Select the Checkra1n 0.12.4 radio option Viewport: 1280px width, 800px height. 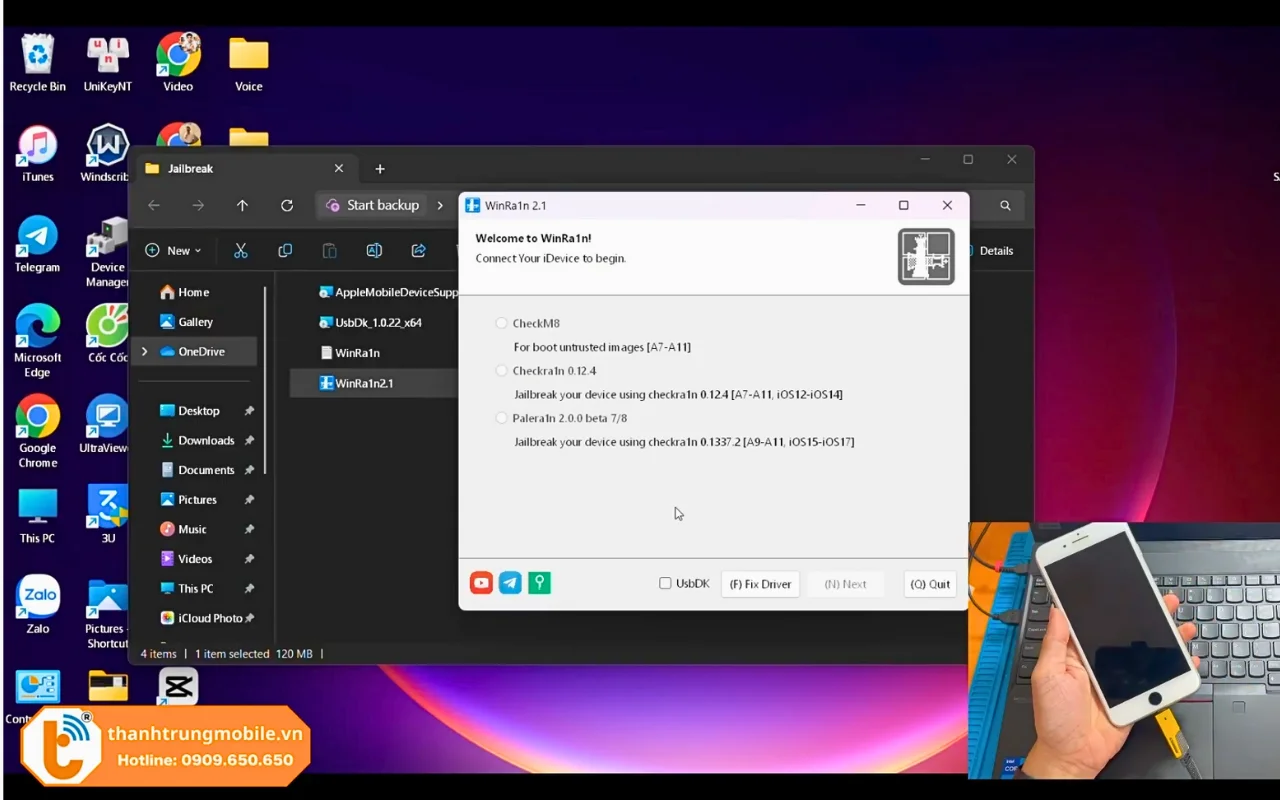(x=502, y=371)
